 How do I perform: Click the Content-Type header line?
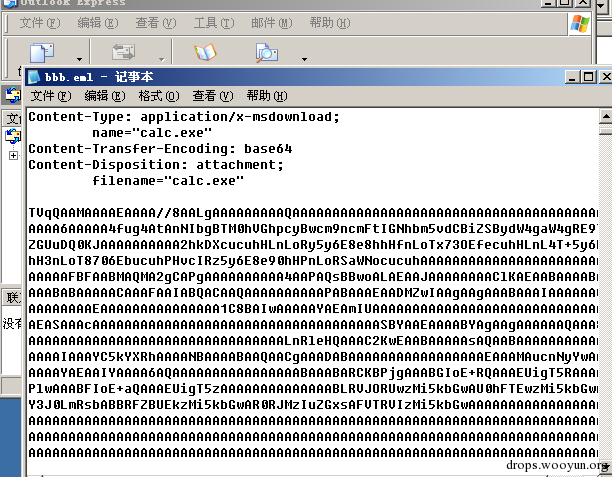click(x=184, y=117)
